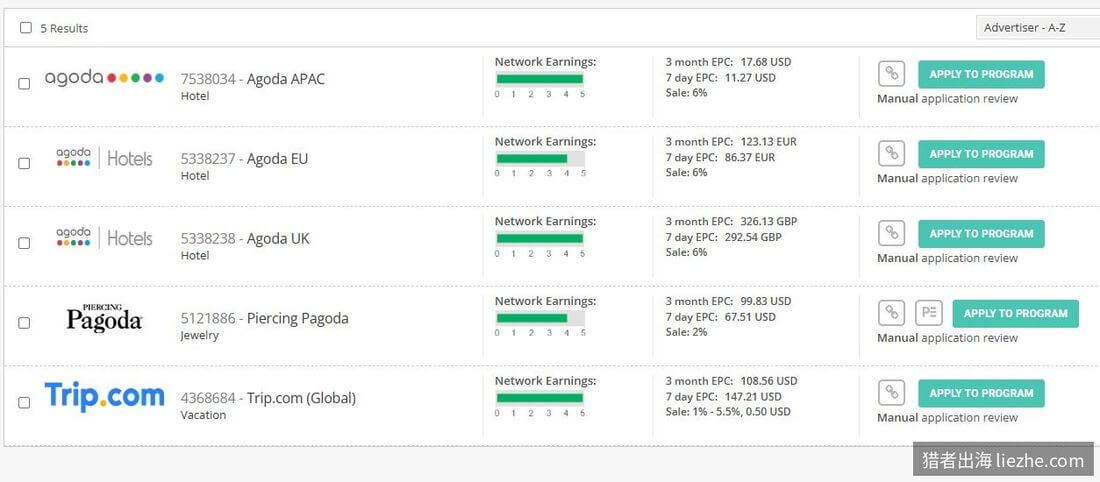
Task: Click the '5 Results' count text
Action: 64,29
